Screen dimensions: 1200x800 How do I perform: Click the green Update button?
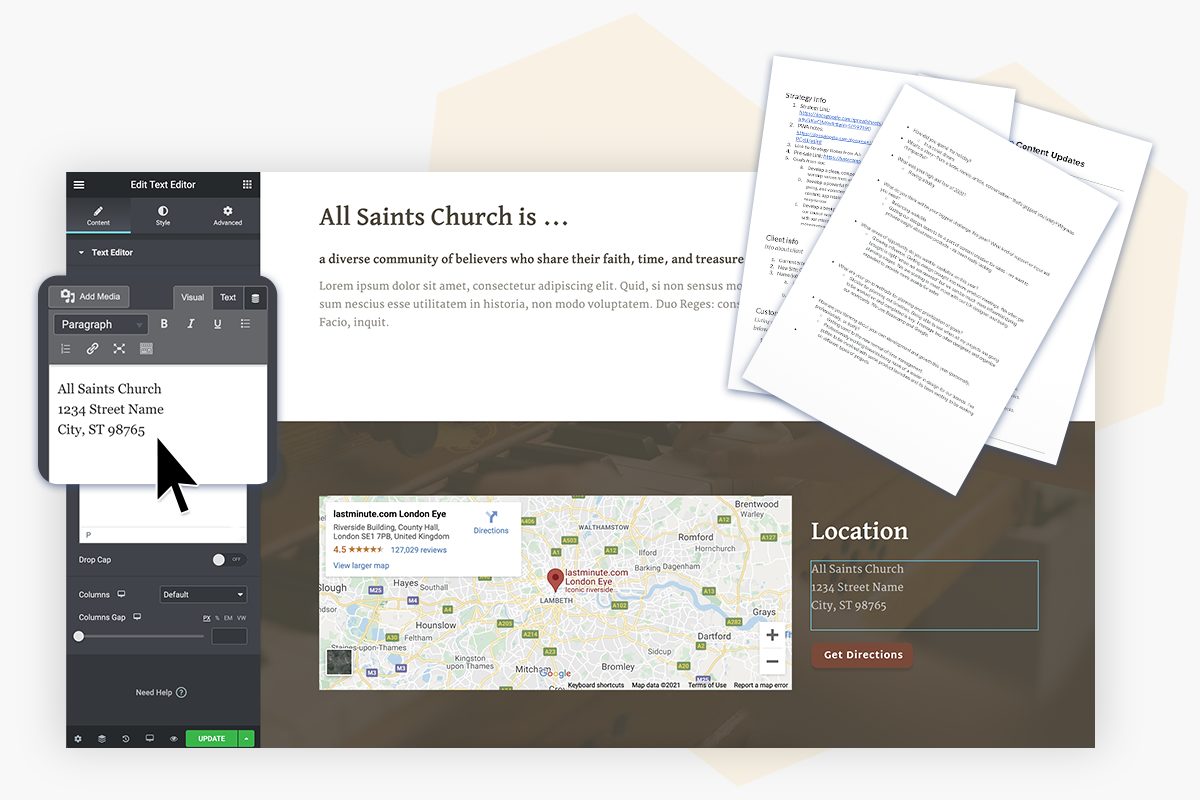[x=211, y=739]
